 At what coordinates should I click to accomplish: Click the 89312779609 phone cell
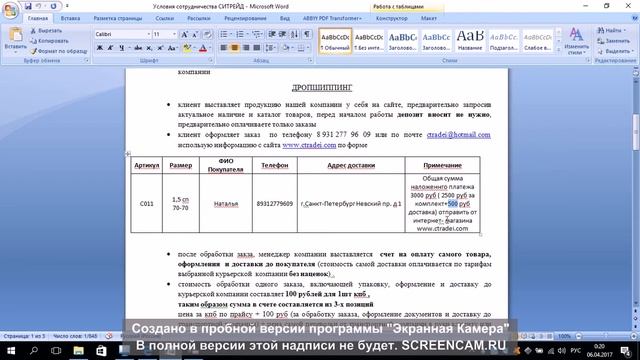point(275,204)
